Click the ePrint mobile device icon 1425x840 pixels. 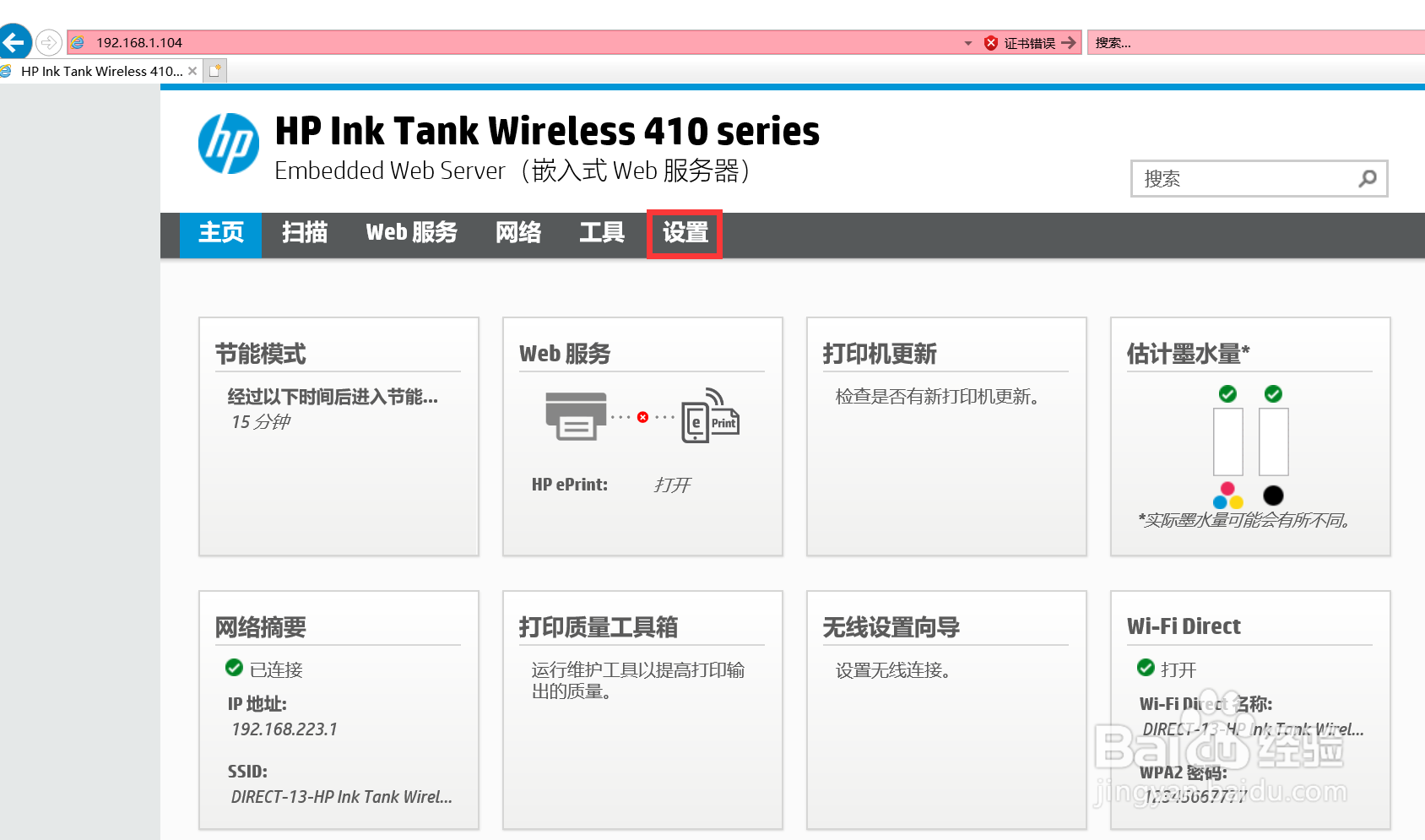(x=710, y=415)
